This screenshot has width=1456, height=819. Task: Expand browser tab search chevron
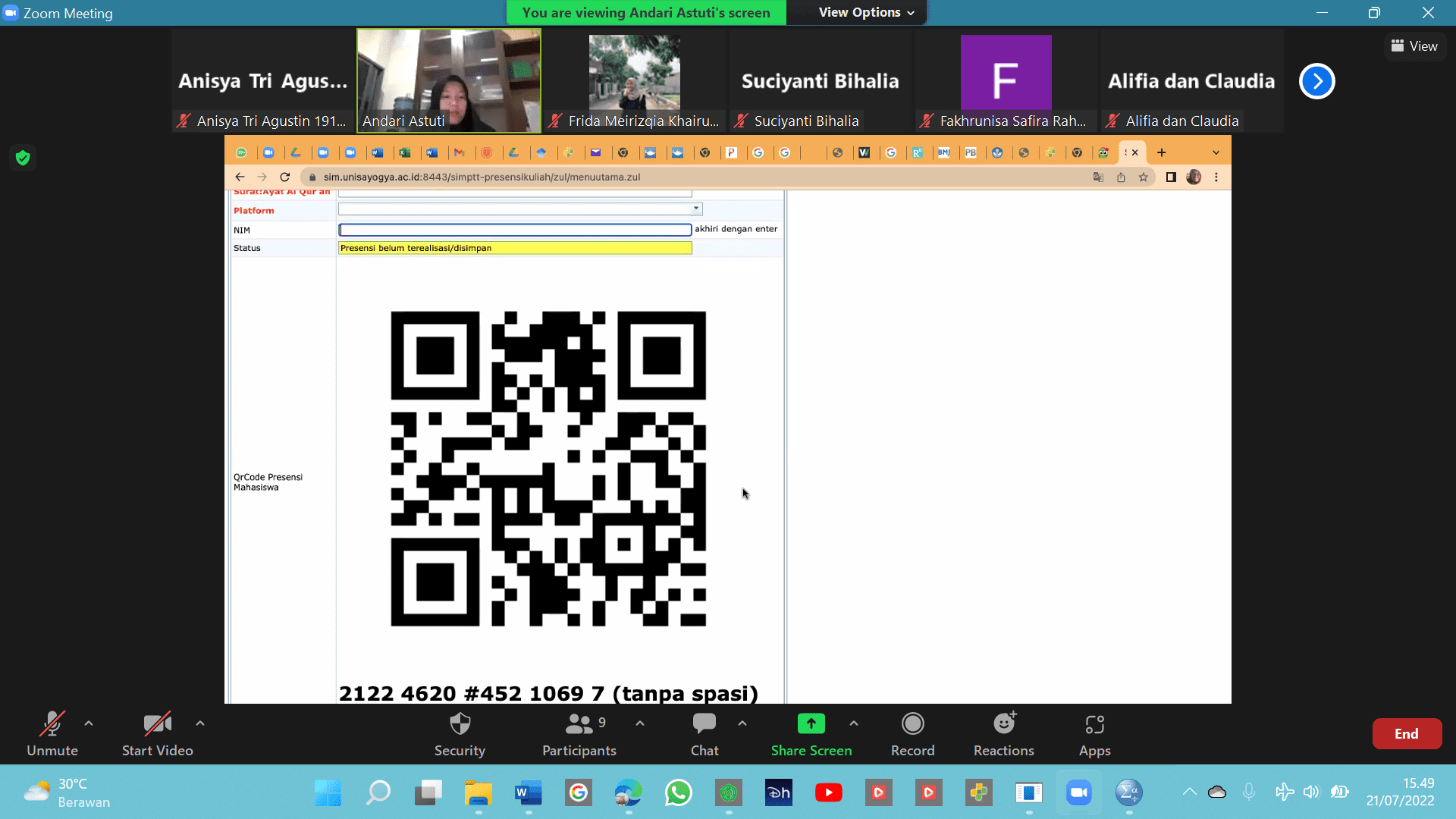tap(1216, 152)
